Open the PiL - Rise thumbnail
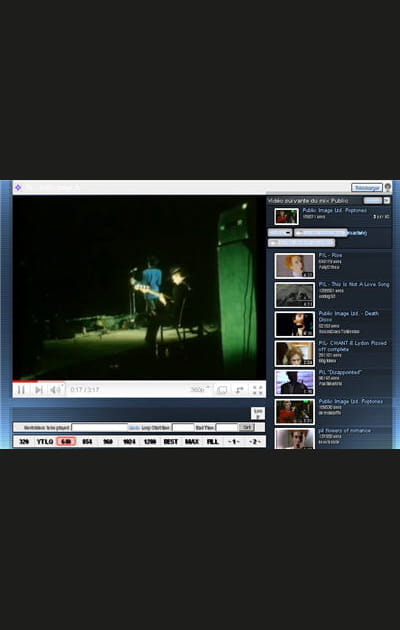The width and height of the screenshot is (400, 630). tap(294, 266)
